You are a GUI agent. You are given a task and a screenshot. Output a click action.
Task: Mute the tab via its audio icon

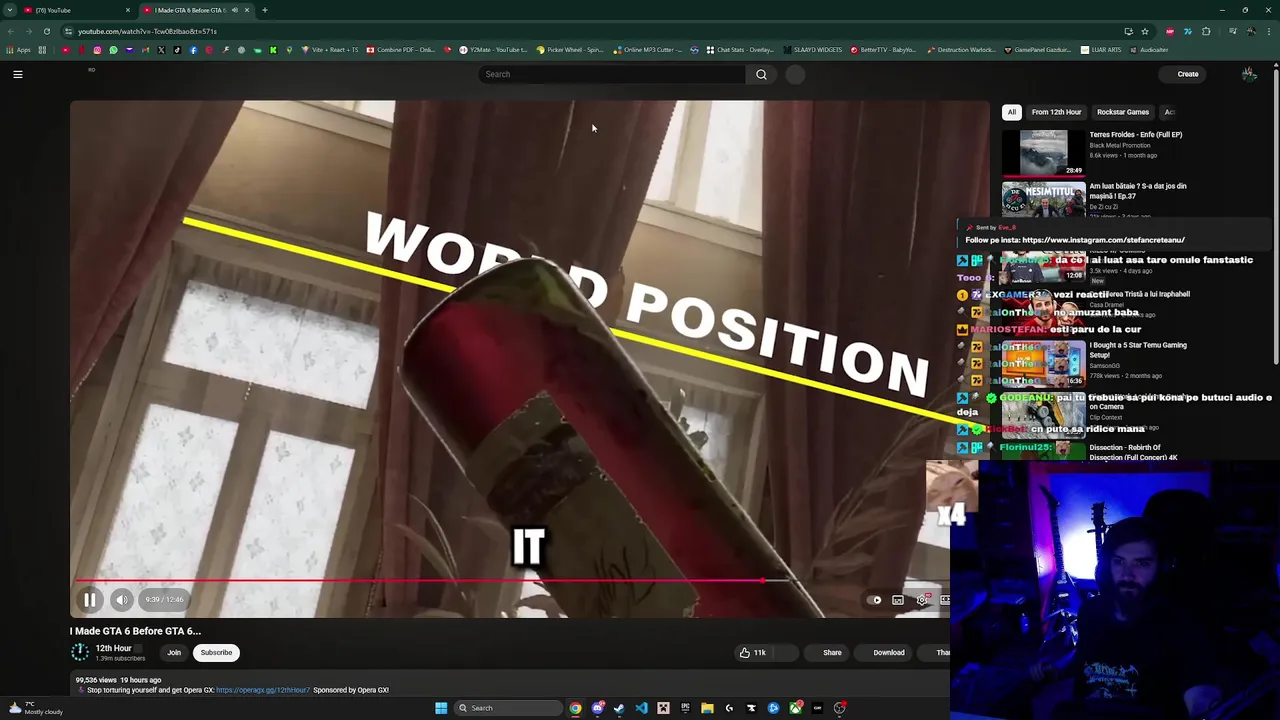click(x=234, y=10)
